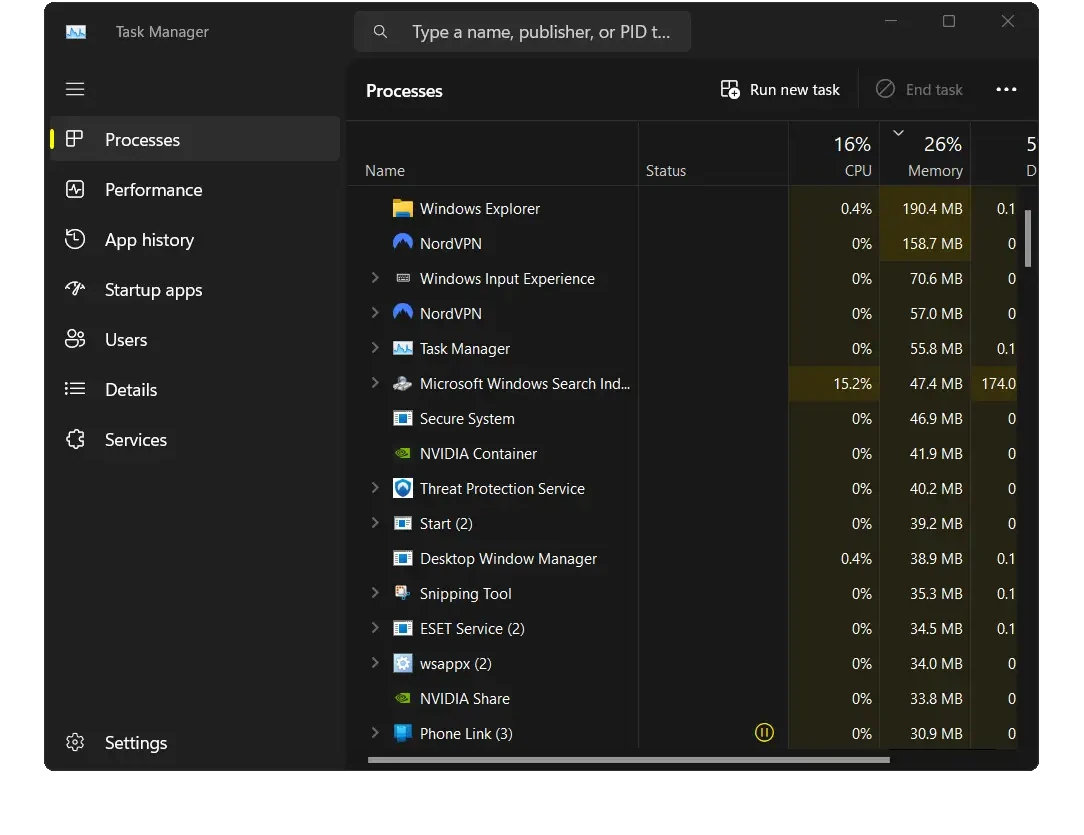Click the Run new task button

coord(780,90)
